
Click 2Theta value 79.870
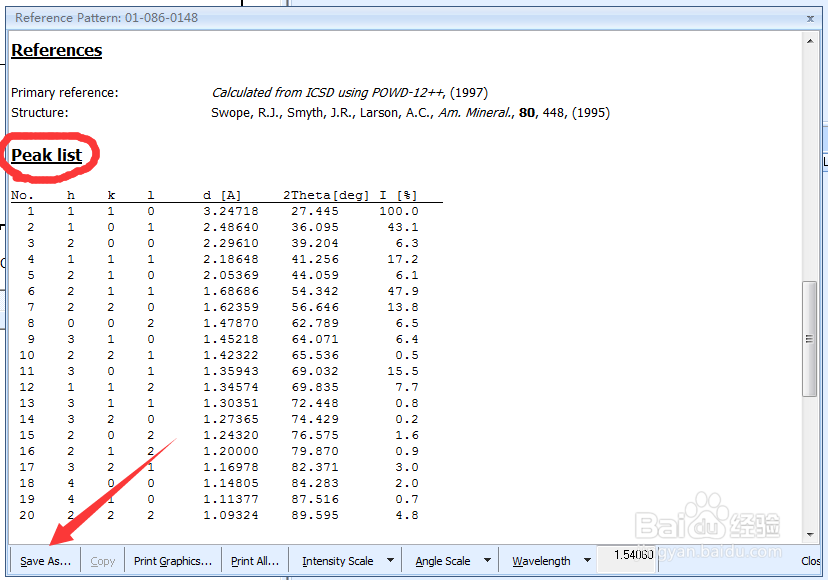pyautogui.click(x=315, y=451)
